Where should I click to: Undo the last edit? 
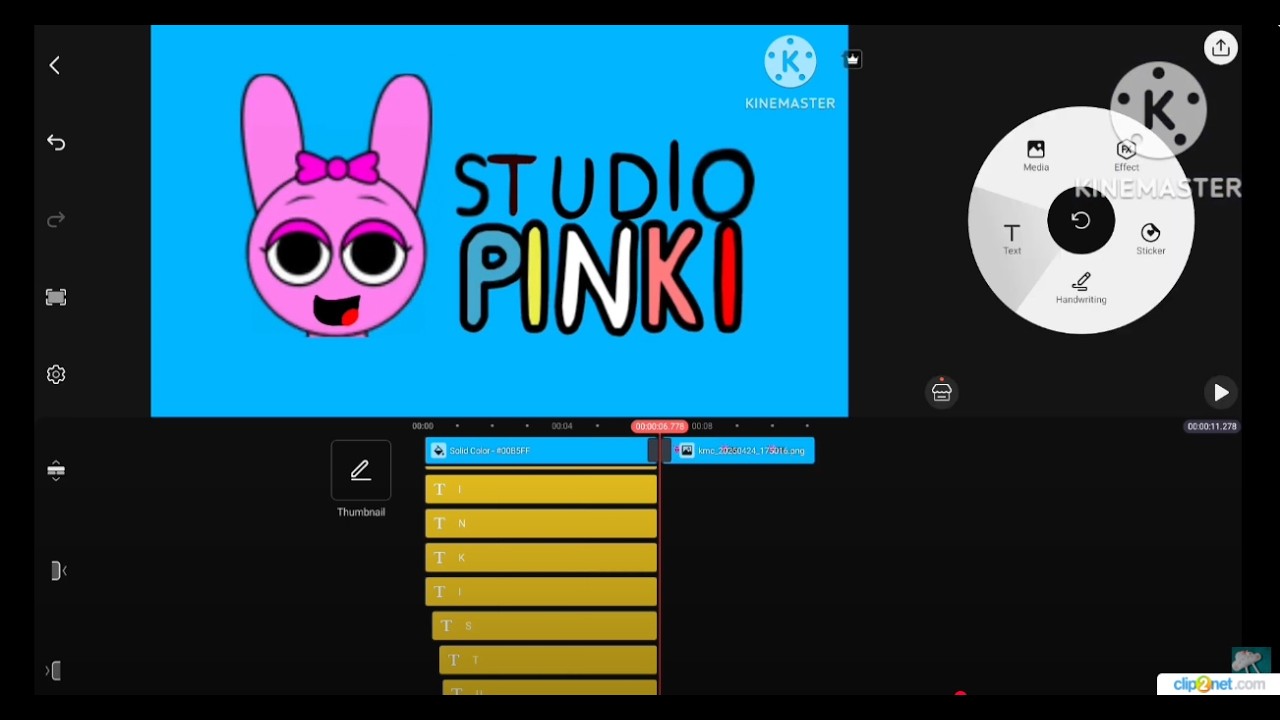tap(56, 143)
